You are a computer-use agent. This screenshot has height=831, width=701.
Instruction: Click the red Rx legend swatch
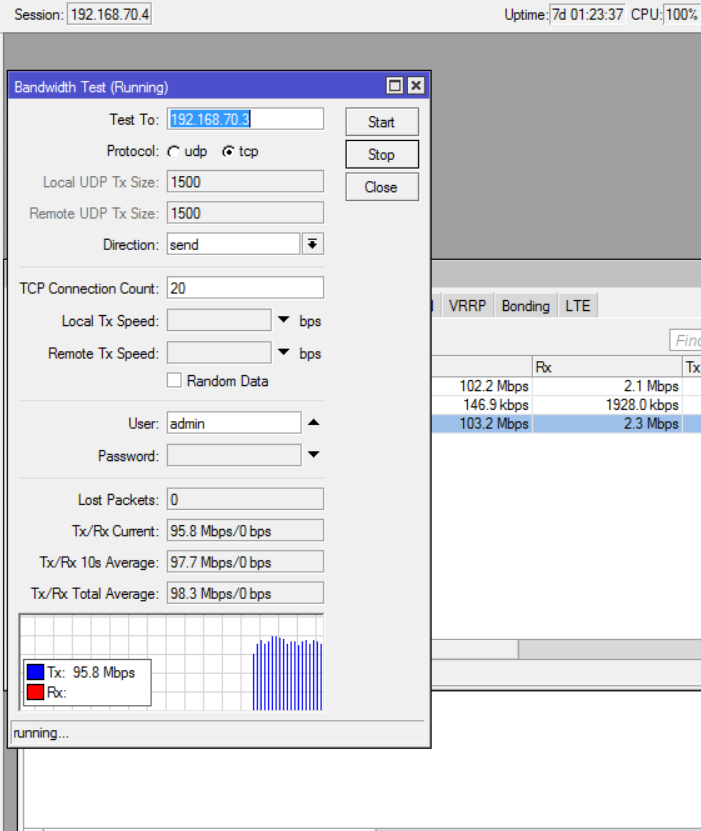pyautogui.click(x=36, y=692)
